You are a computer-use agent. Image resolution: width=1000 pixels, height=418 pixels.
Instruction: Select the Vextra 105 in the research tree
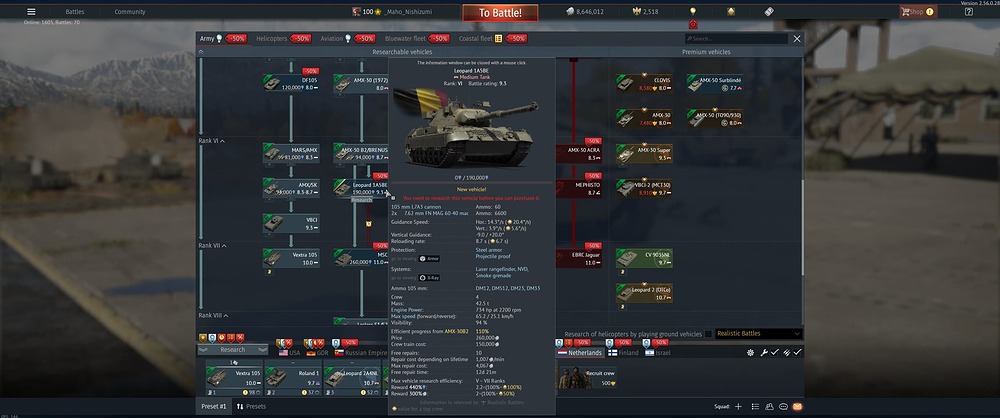(291, 258)
